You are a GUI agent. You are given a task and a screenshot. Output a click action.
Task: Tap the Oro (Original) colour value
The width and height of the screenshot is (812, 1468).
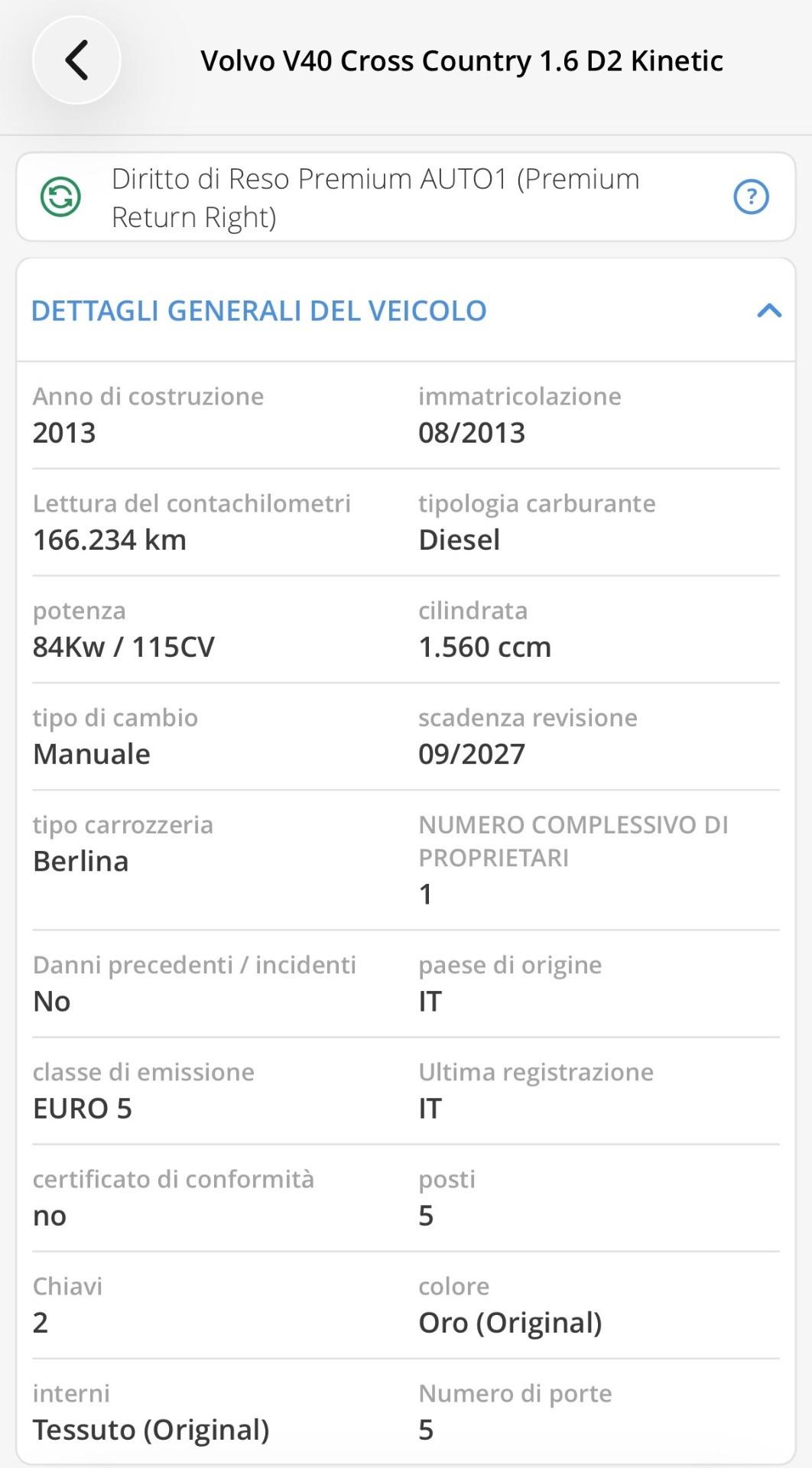tap(510, 1323)
